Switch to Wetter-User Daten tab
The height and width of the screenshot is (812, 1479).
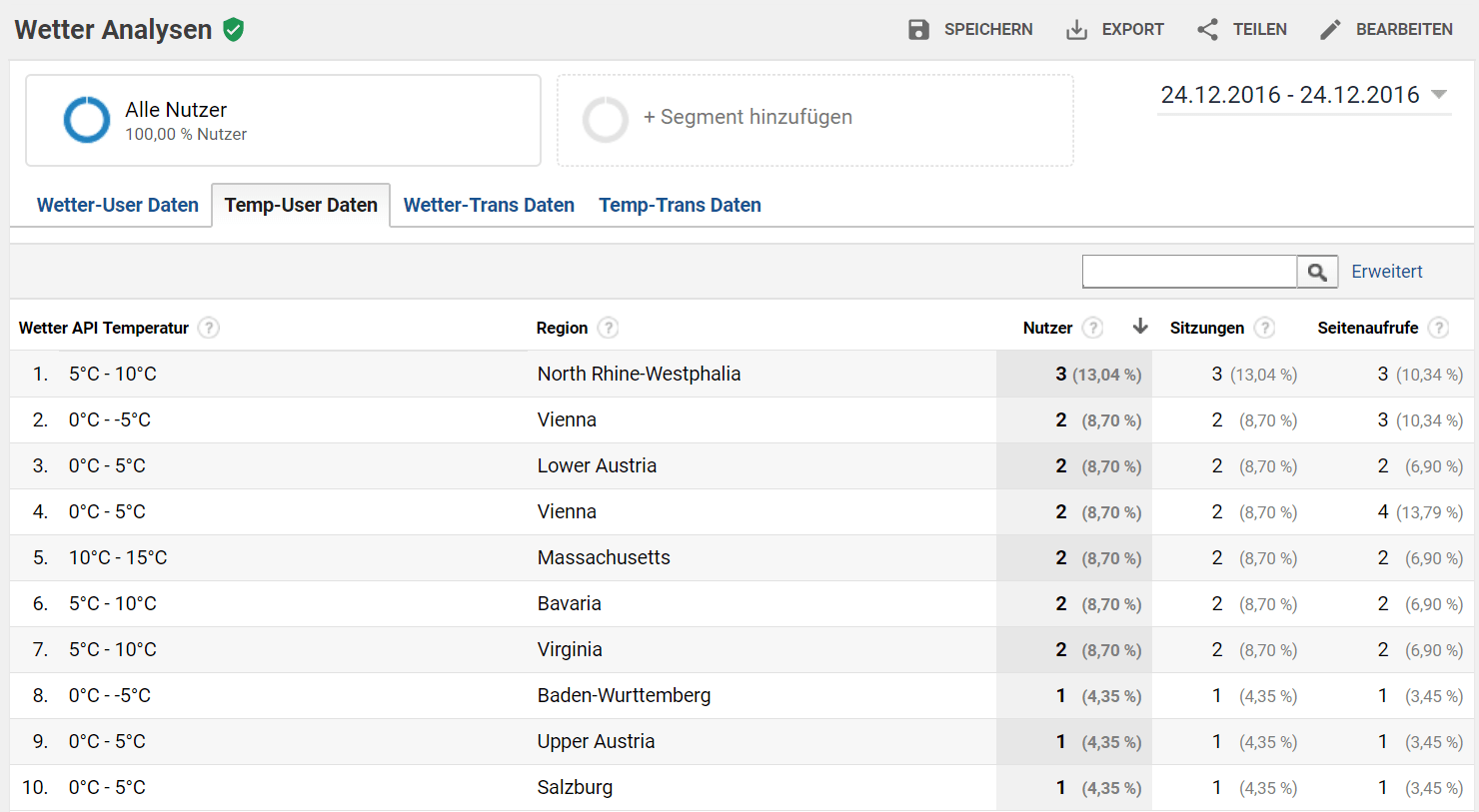pos(117,205)
